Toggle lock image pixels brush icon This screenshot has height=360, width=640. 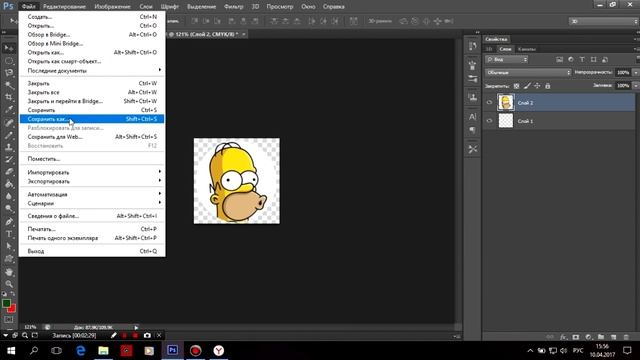point(527,86)
